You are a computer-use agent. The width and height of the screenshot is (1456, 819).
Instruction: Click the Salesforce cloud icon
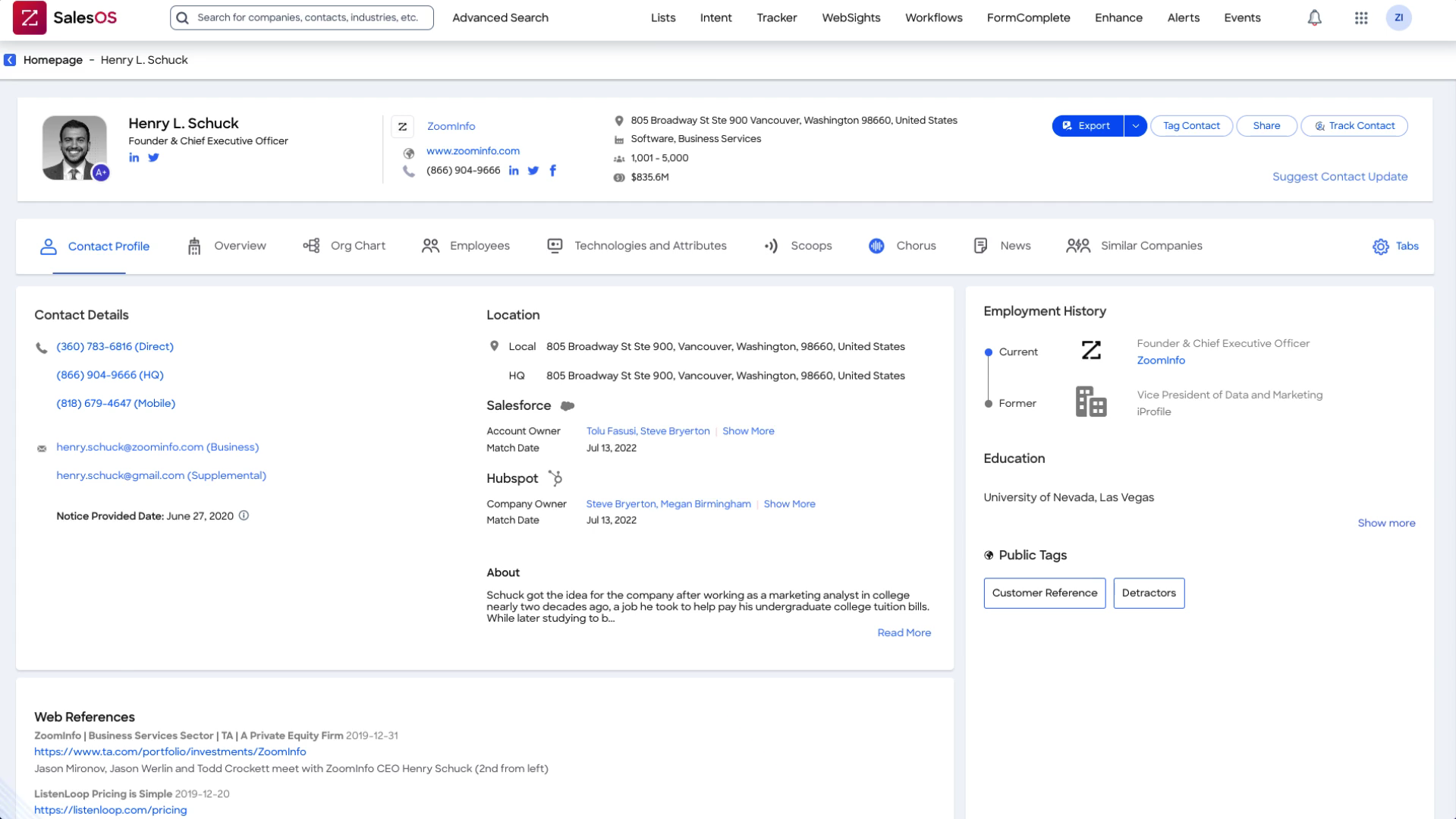click(x=568, y=406)
